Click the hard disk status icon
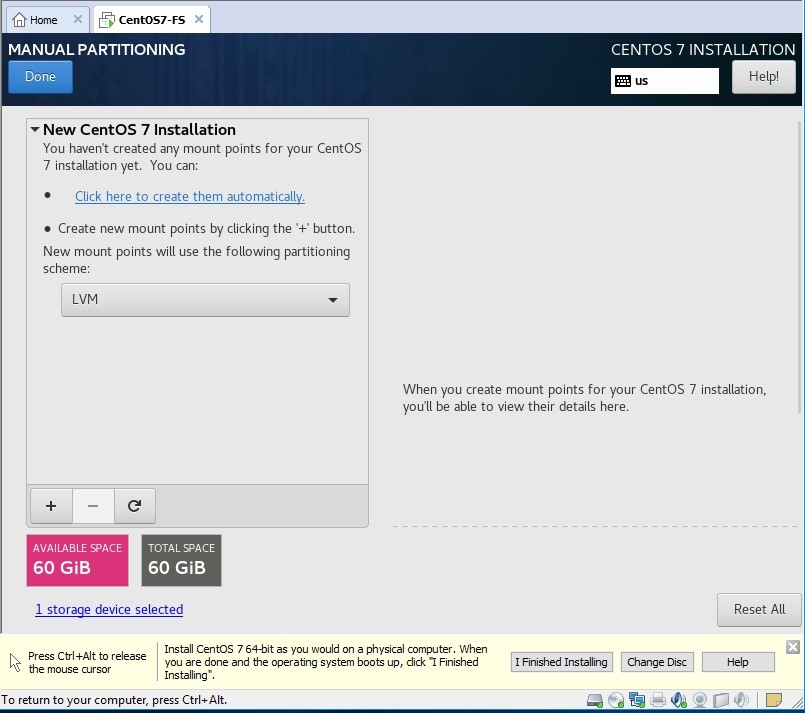The width and height of the screenshot is (805, 713). [x=594, y=700]
